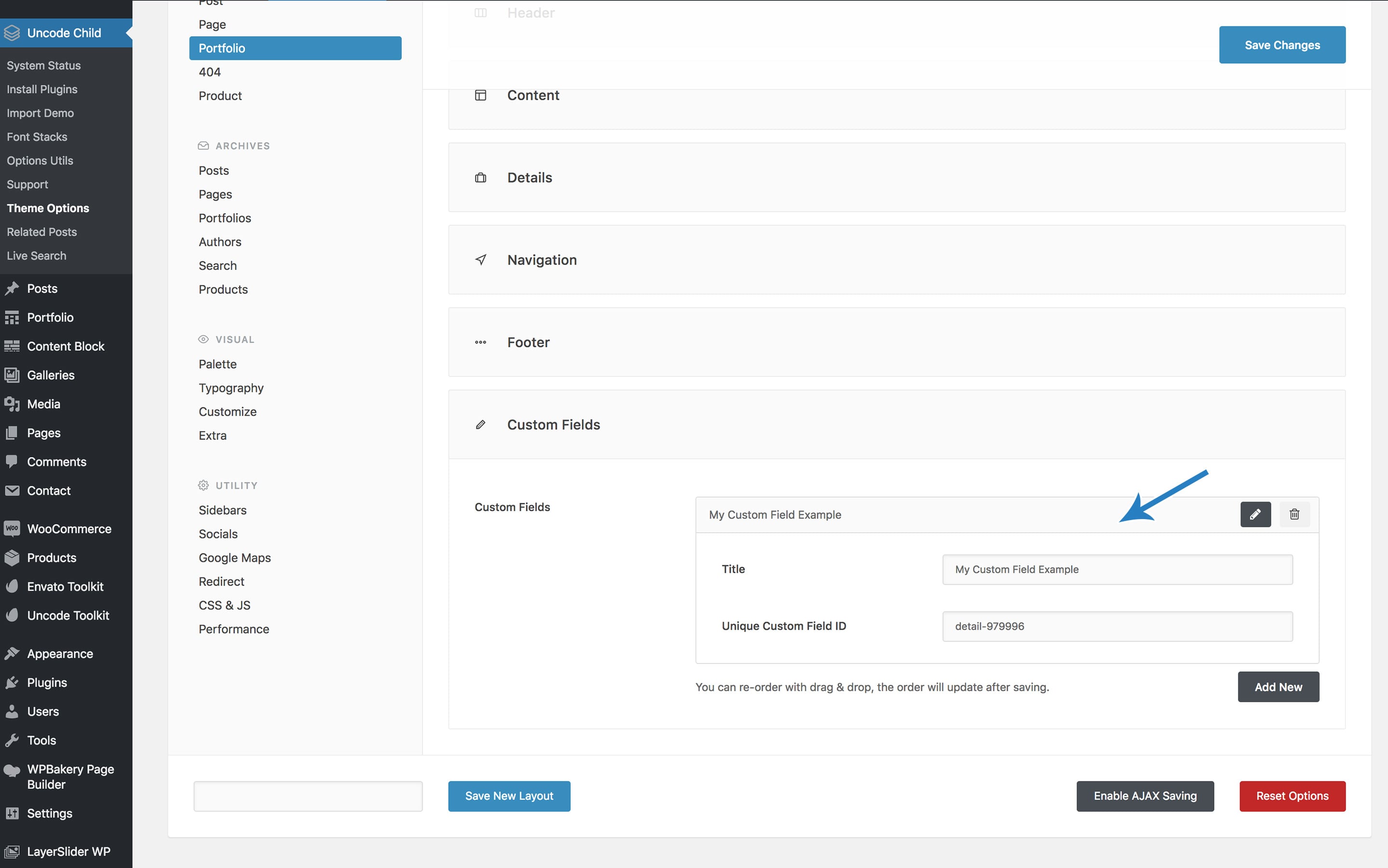Collapse the Custom Fields section

tap(896, 424)
